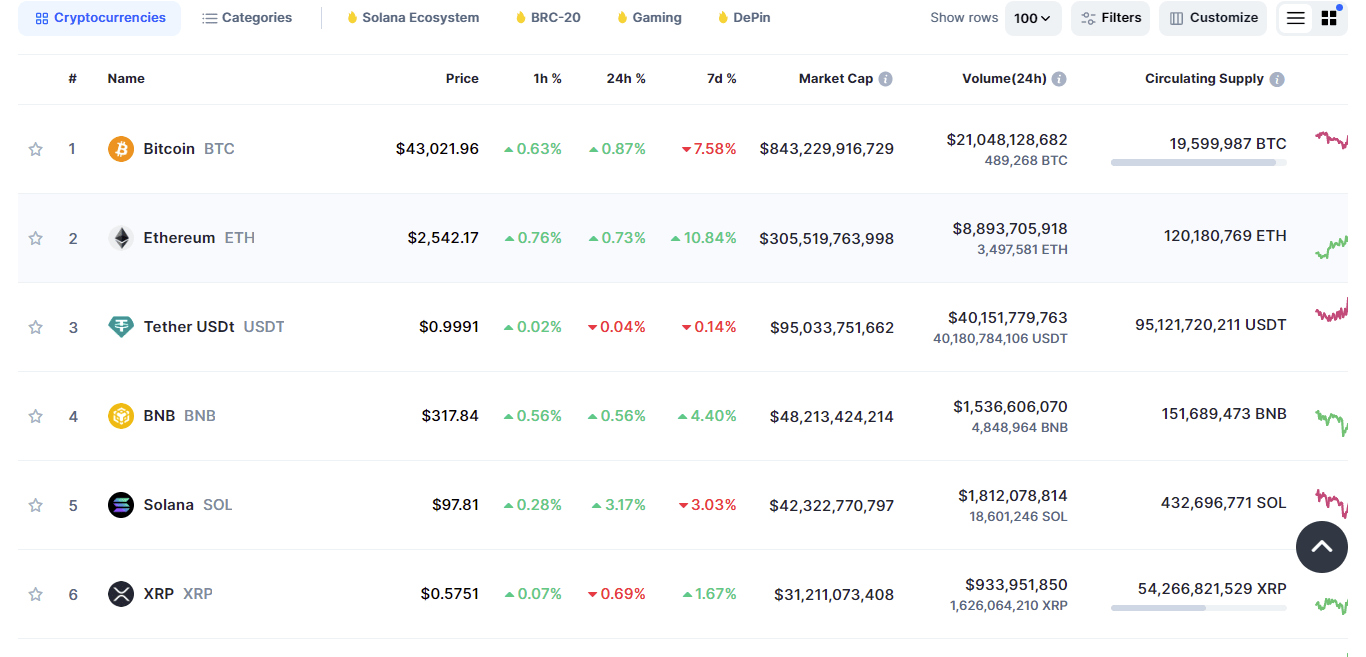Toggle watchlist star for Tether USDt

tap(36, 327)
